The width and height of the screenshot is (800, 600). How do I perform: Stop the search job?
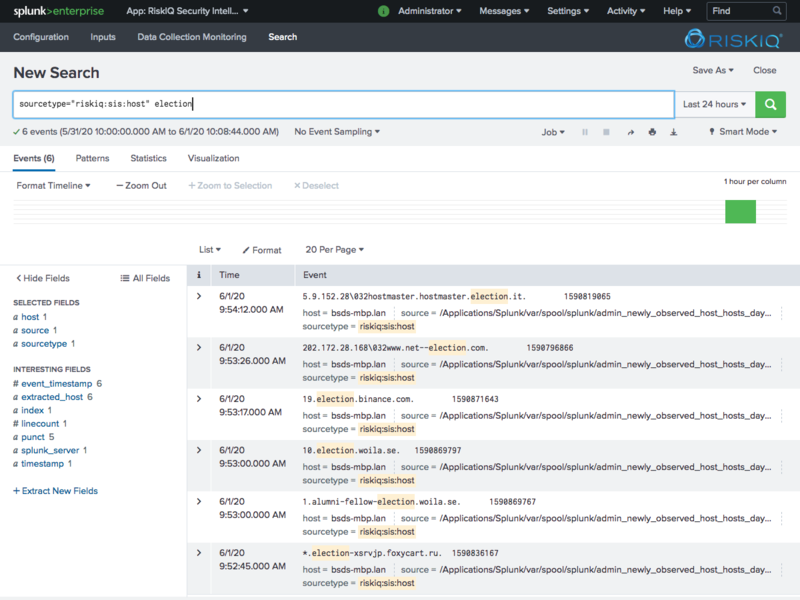click(x=606, y=132)
